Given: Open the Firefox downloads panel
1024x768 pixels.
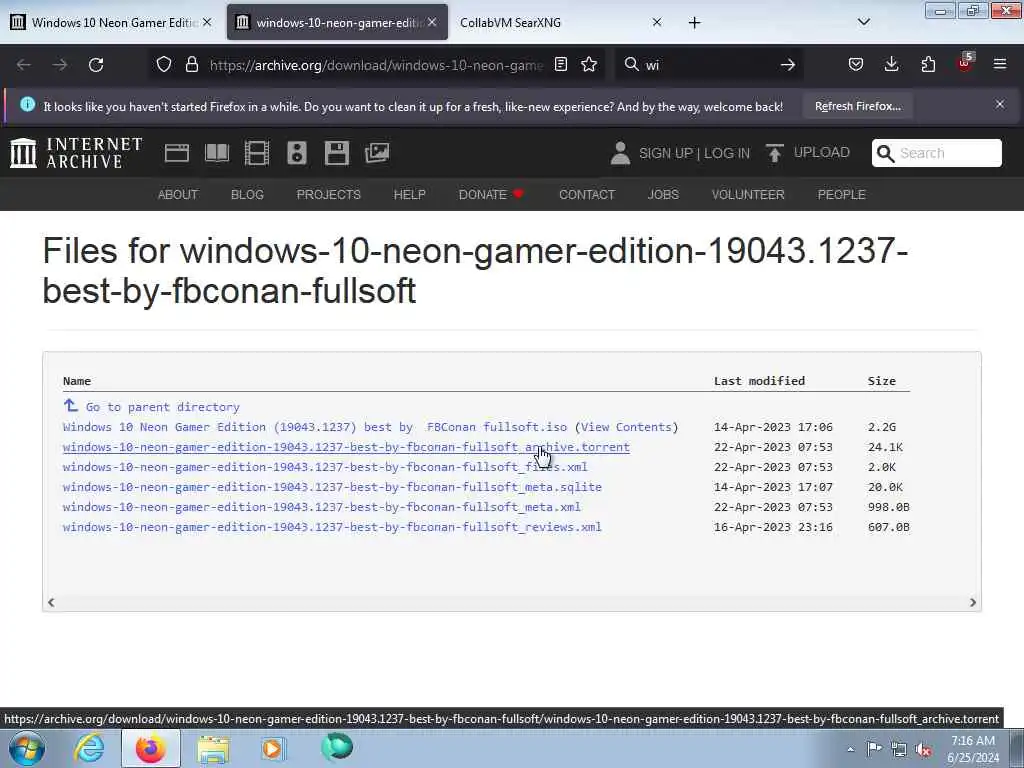Looking at the screenshot, I should pos(891,65).
